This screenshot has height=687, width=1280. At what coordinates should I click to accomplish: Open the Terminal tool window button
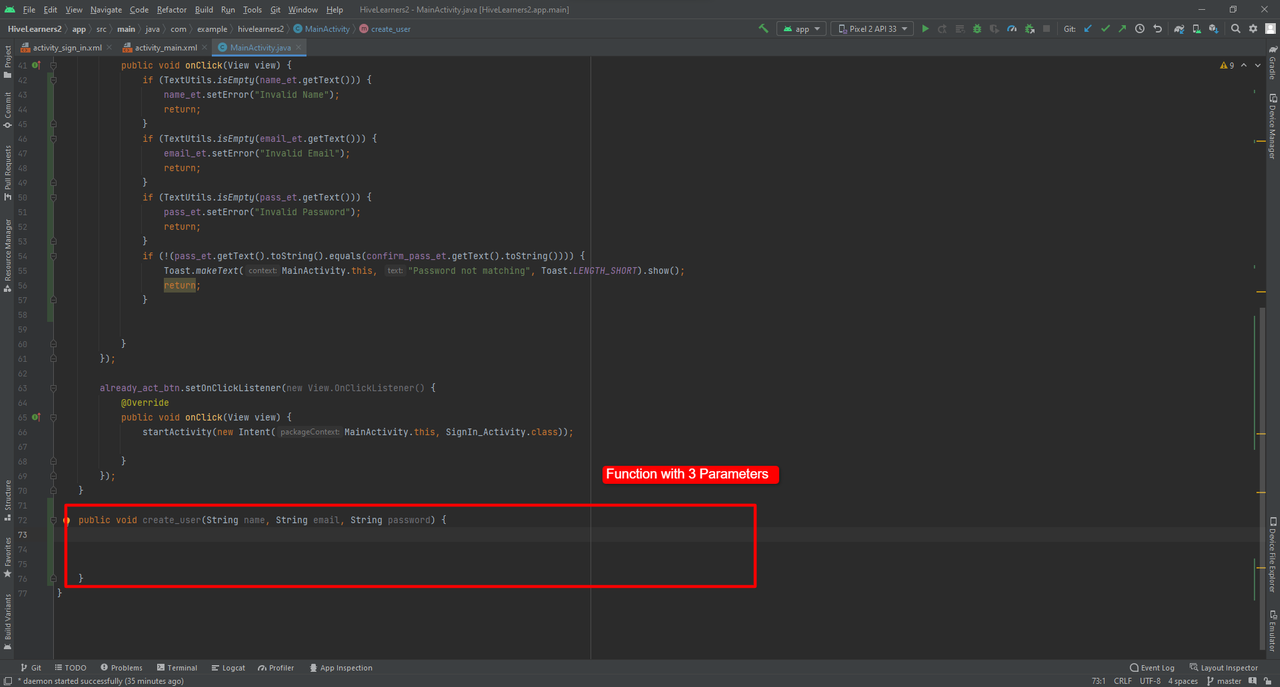pyautogui.click(x=176, y=668)
